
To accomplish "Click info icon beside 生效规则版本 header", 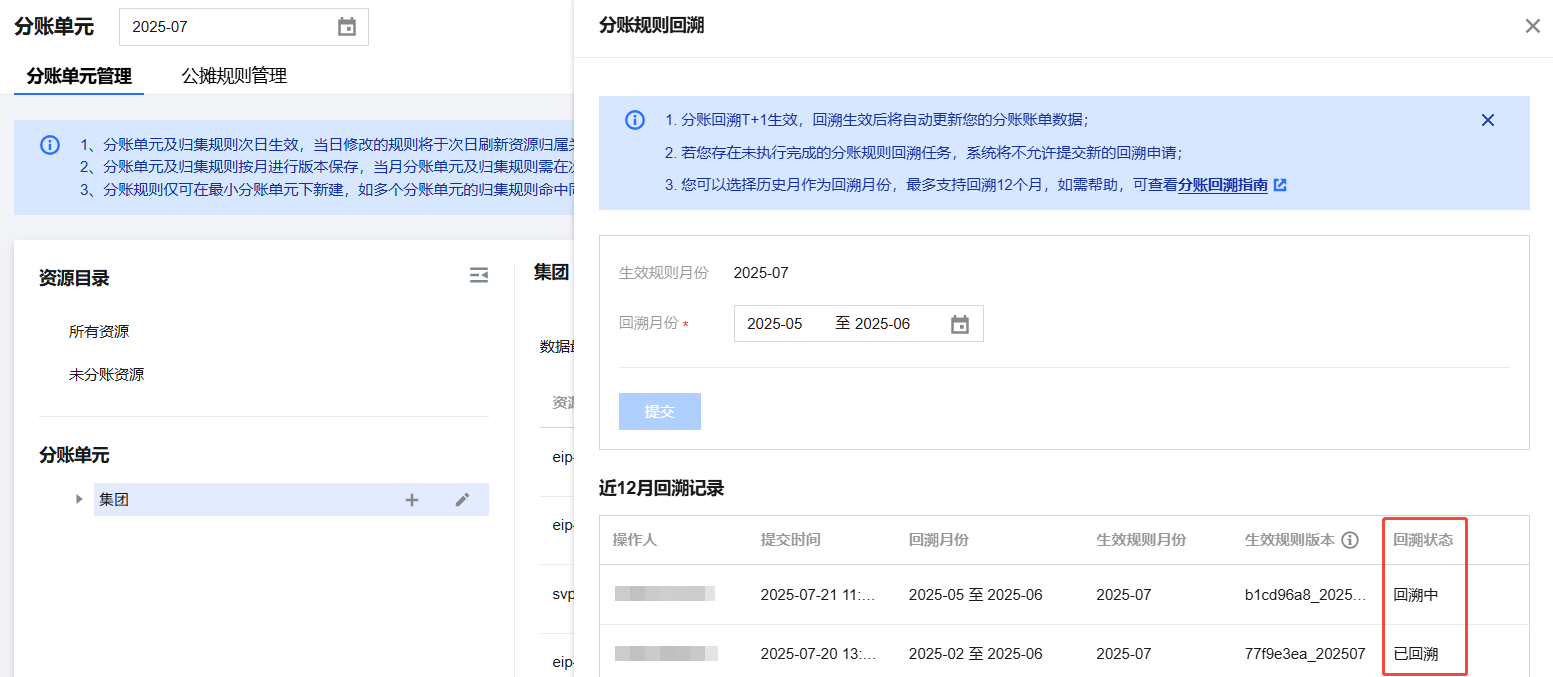I will pyautogui.click(x=1350, y=540).
